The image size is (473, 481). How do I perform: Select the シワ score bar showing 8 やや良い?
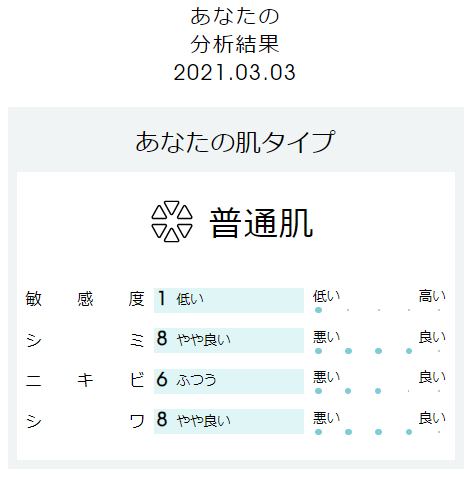(229, 421)
